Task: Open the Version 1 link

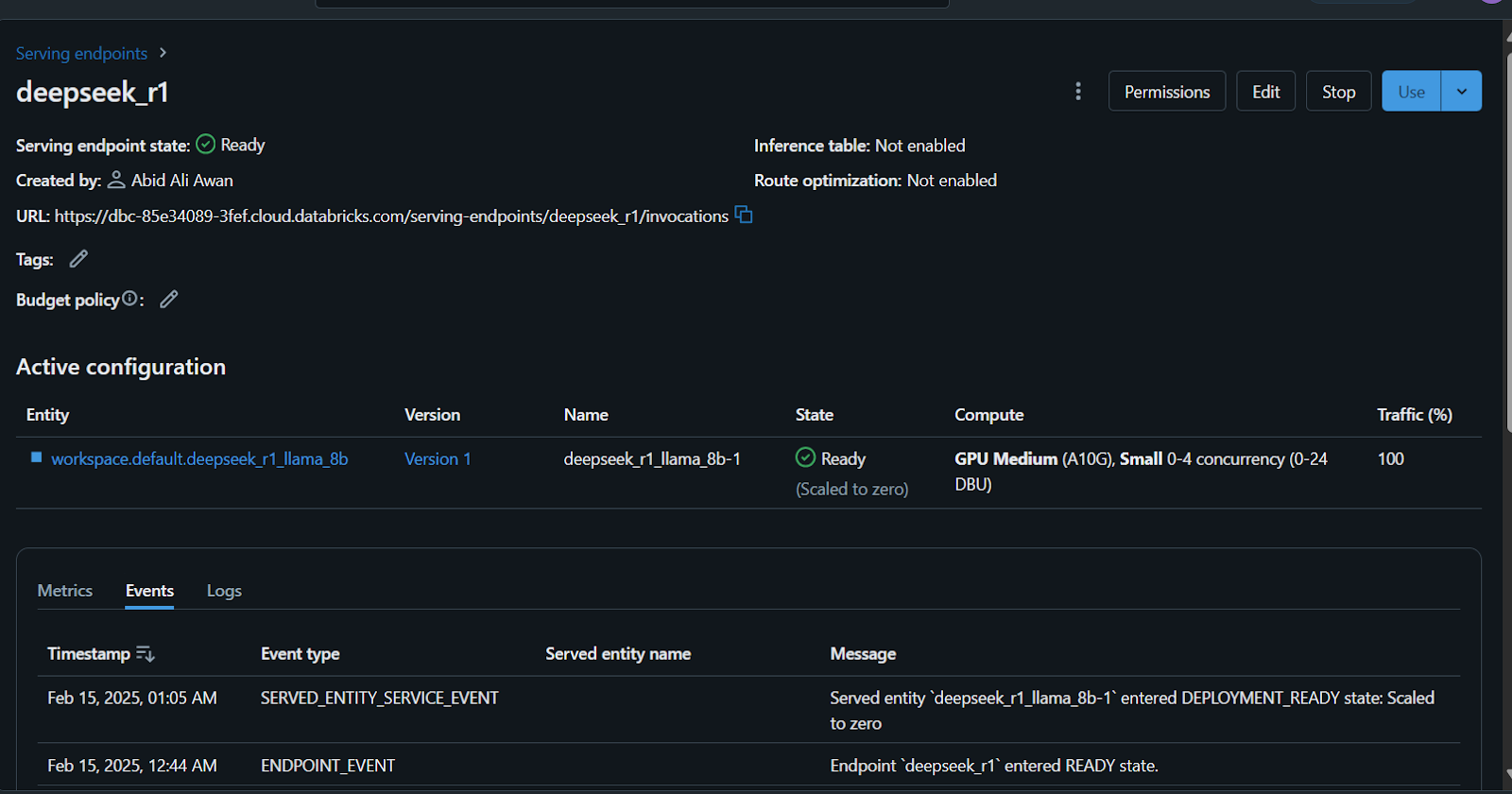Action: tap(438, 458)
